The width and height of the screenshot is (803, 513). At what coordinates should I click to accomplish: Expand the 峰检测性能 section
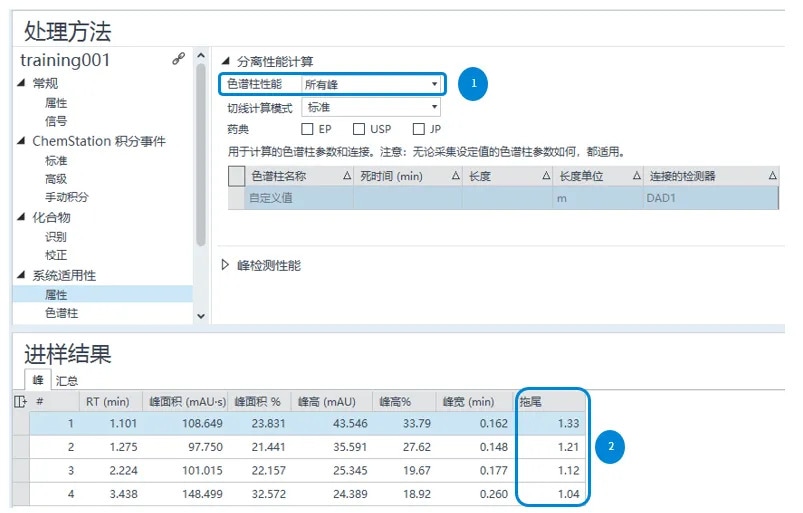click(225, 265)
